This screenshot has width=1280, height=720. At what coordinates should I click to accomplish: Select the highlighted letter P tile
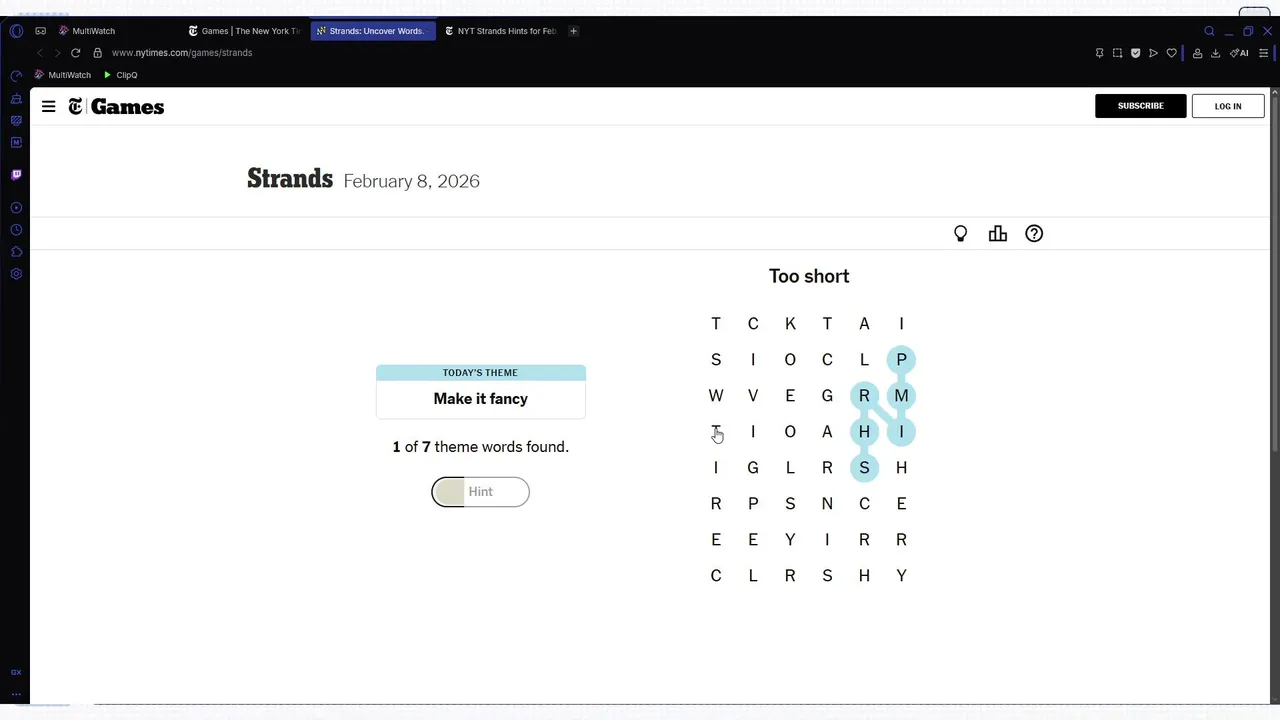point(901,360)
